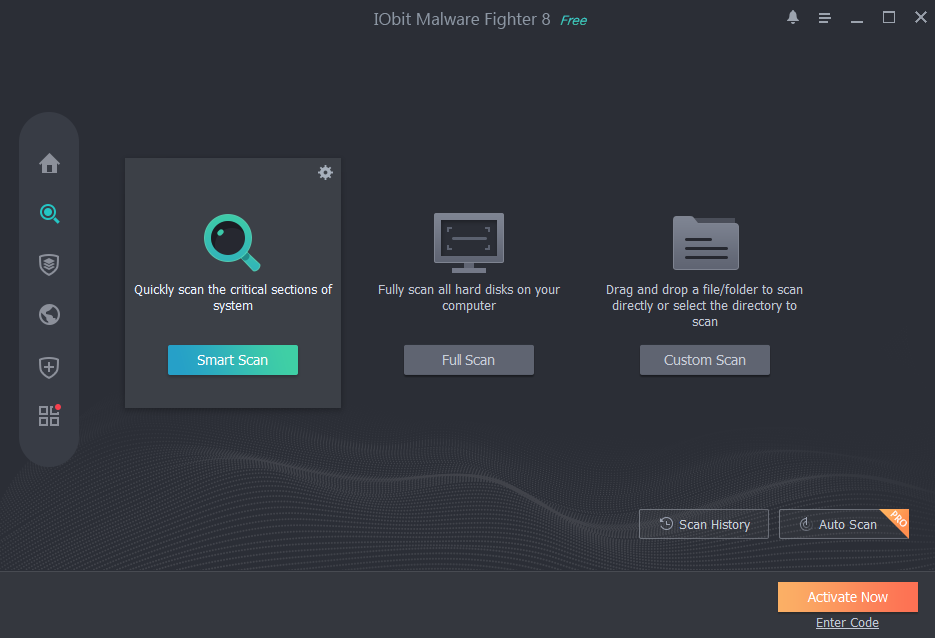Launch a Custom Scan

[x=705, y=360]
